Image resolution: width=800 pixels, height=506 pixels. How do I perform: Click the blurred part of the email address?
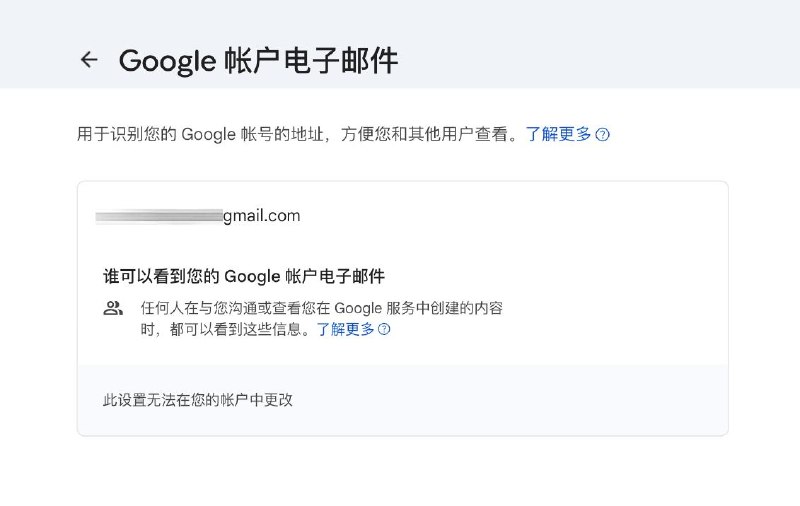click(x=158, y=215)
